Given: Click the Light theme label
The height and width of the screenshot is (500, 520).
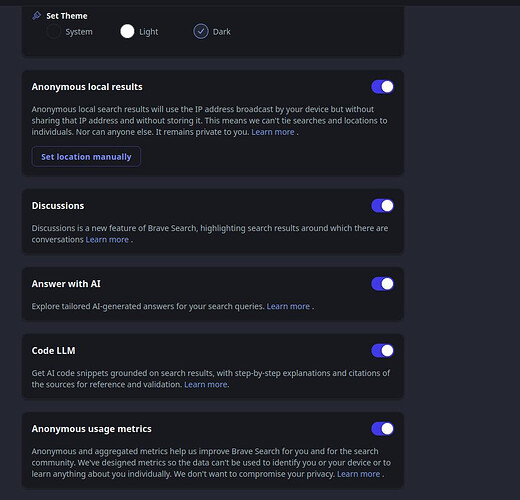Looking at the screenshot, I should coord(149,32).
